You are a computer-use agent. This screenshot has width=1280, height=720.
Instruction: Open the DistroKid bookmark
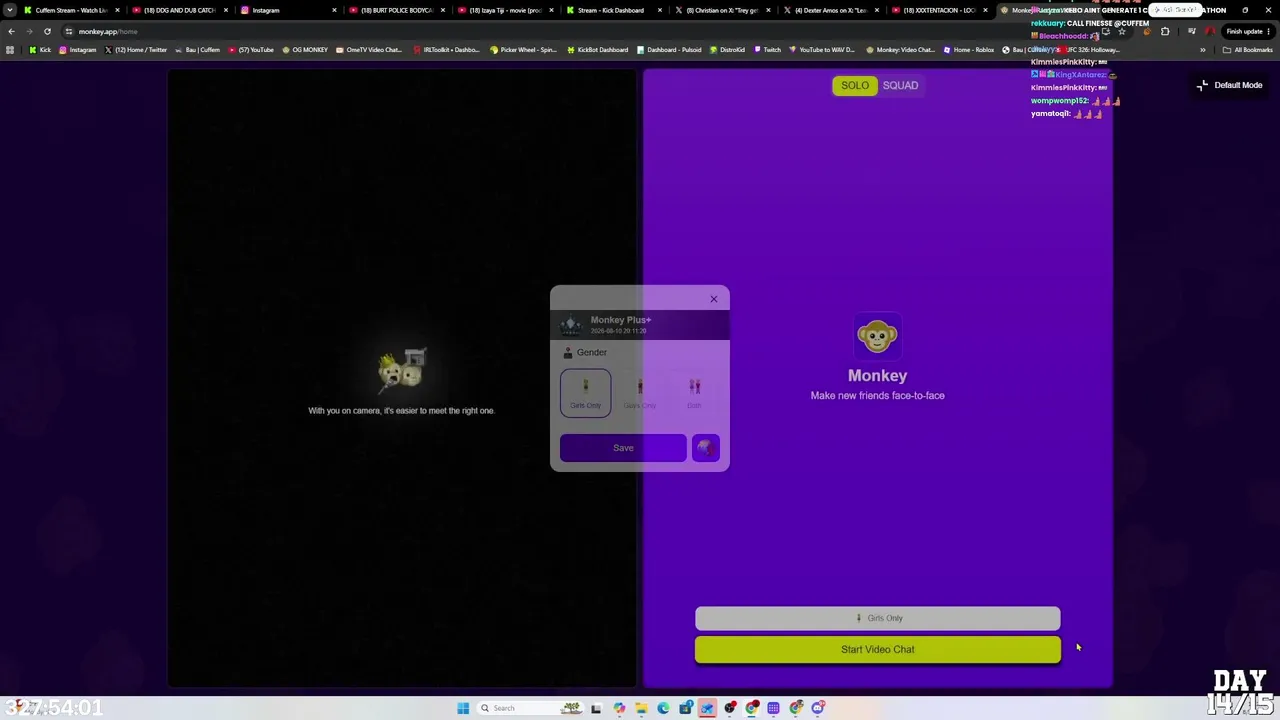click(x=727, y=50)
